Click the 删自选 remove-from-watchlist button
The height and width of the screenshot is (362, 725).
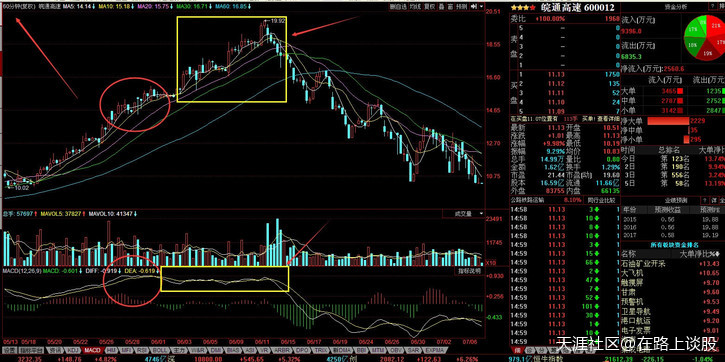point(398,6)
